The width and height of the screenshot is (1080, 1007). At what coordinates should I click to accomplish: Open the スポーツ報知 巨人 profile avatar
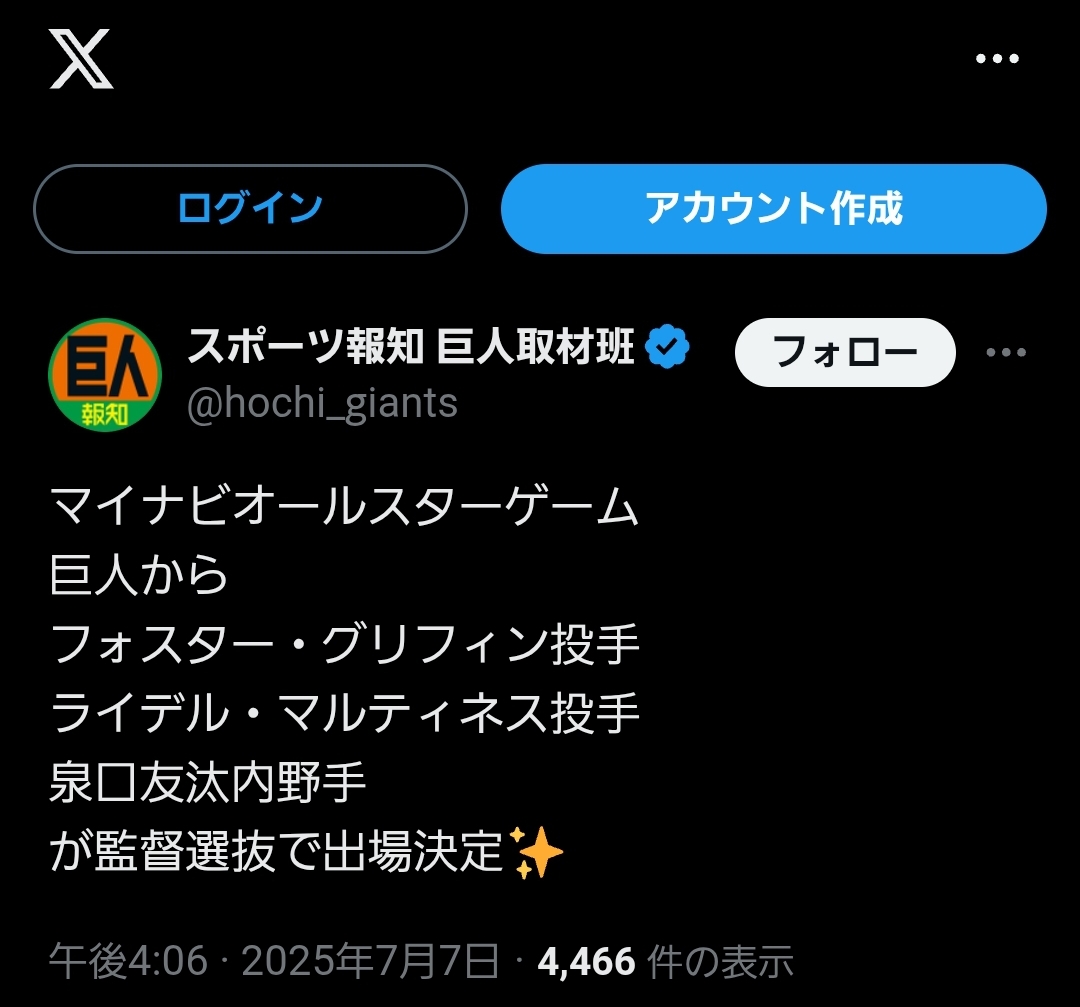tap(105, 374)
